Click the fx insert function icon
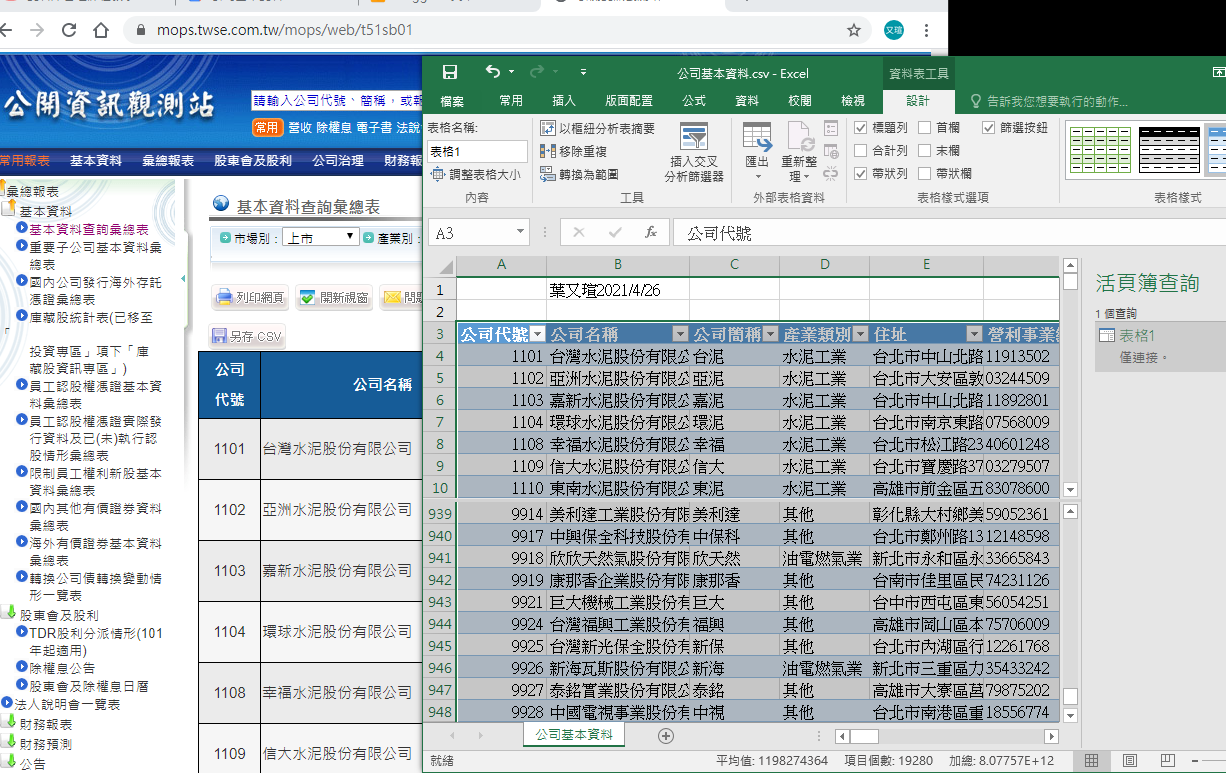Image resolution: width=1226 pixels, height=773 pixels. click(650, 233)
